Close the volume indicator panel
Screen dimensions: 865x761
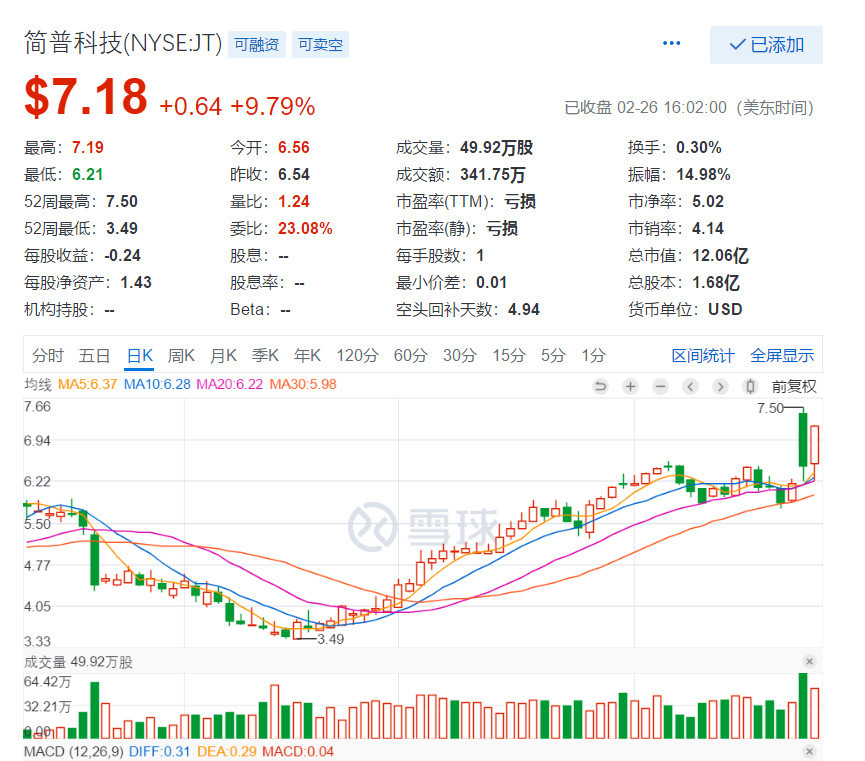[x=809, y=661]
